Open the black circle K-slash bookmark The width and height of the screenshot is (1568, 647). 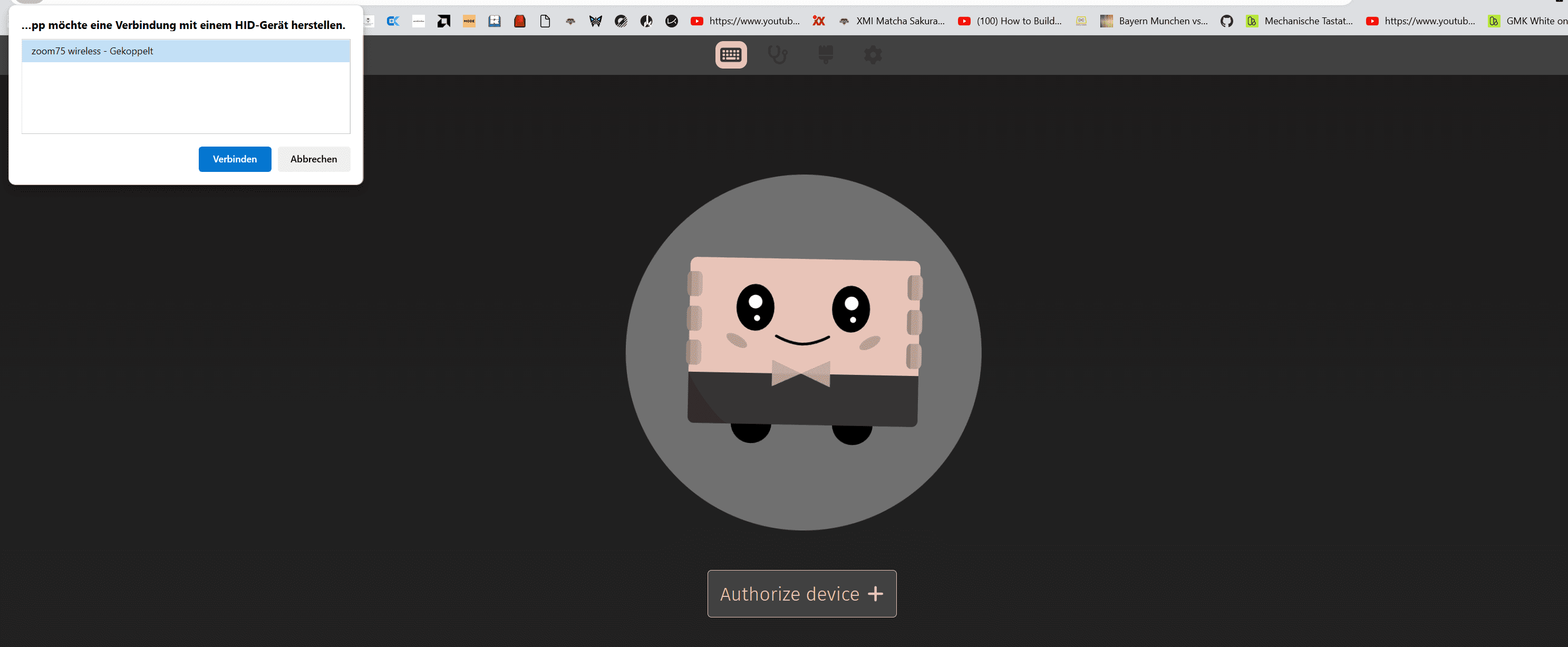[646, 21]
